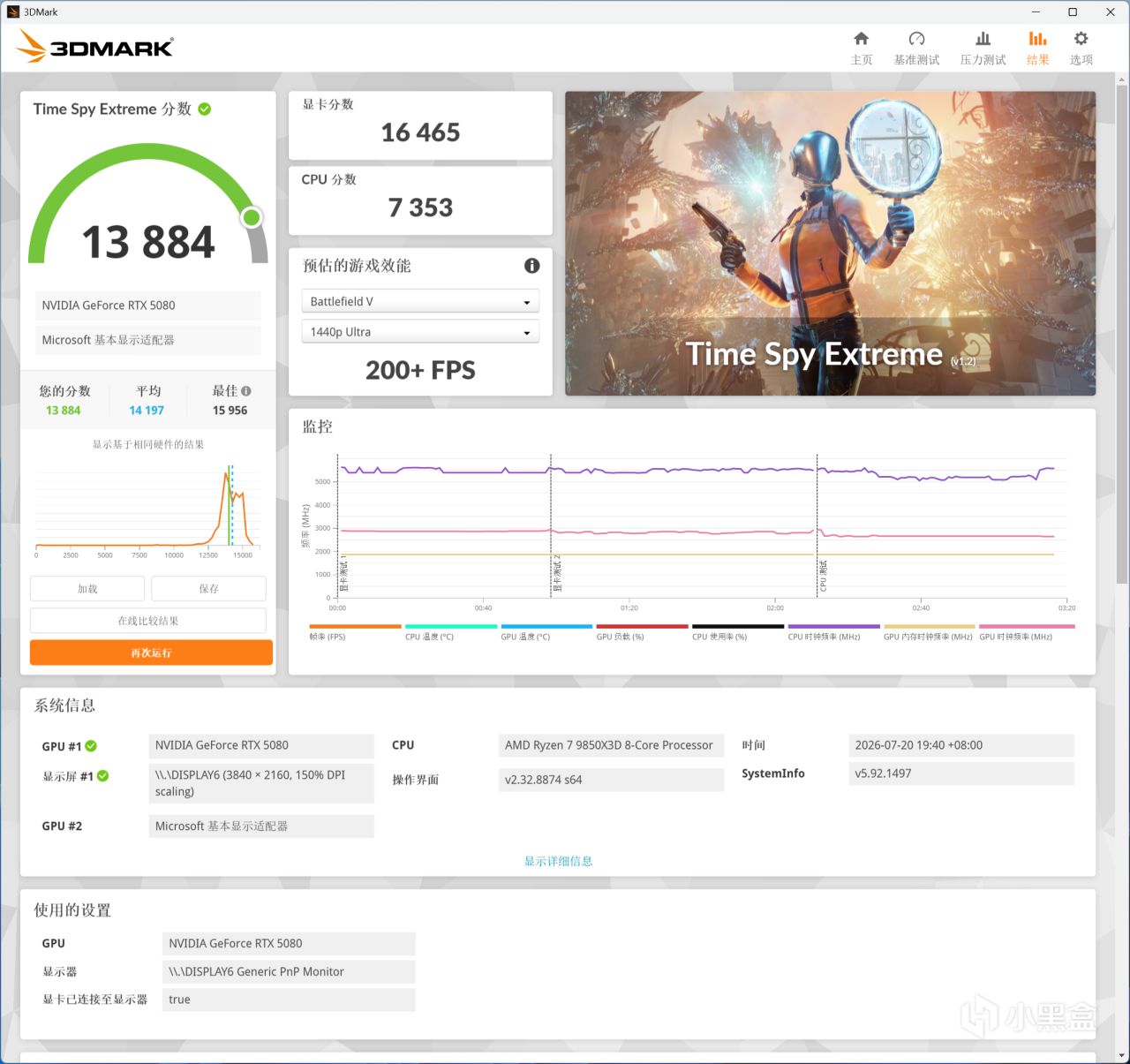1130x1064 pixels.
Task: Click the 3DMark app icon in the title bar
Action: 13,12
